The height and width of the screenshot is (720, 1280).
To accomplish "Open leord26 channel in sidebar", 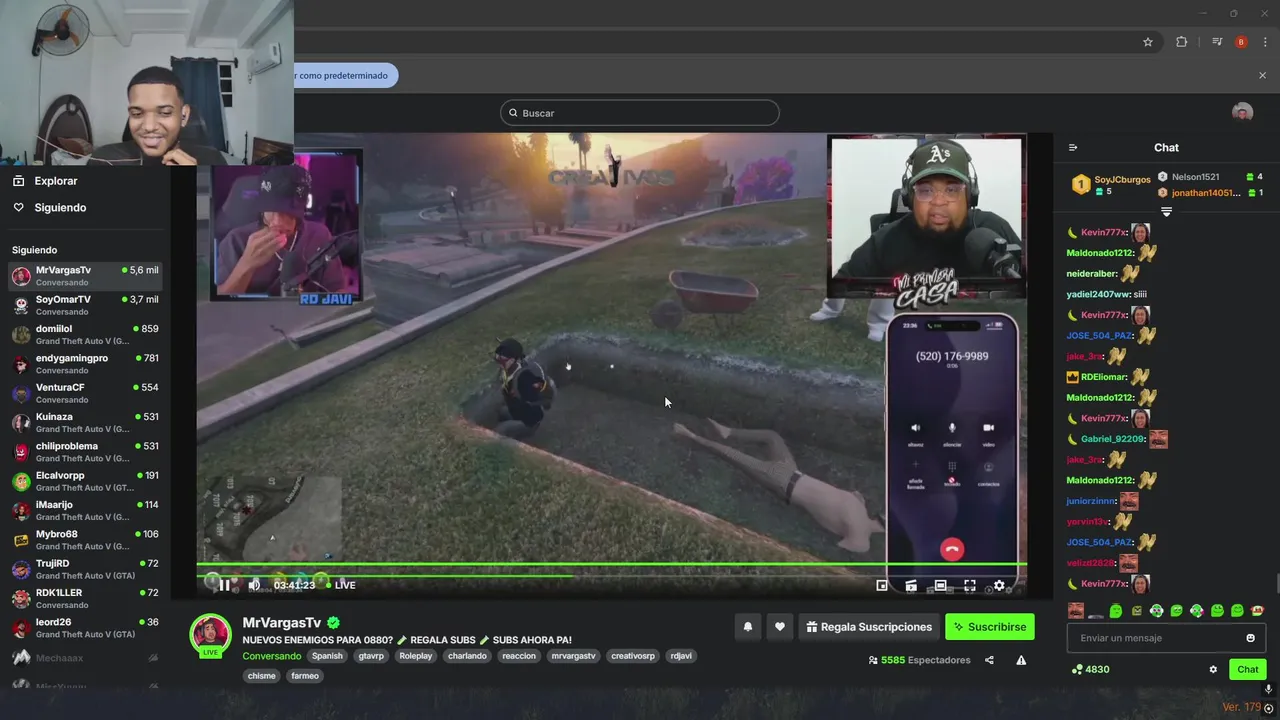I will click(x=85, y=628).
